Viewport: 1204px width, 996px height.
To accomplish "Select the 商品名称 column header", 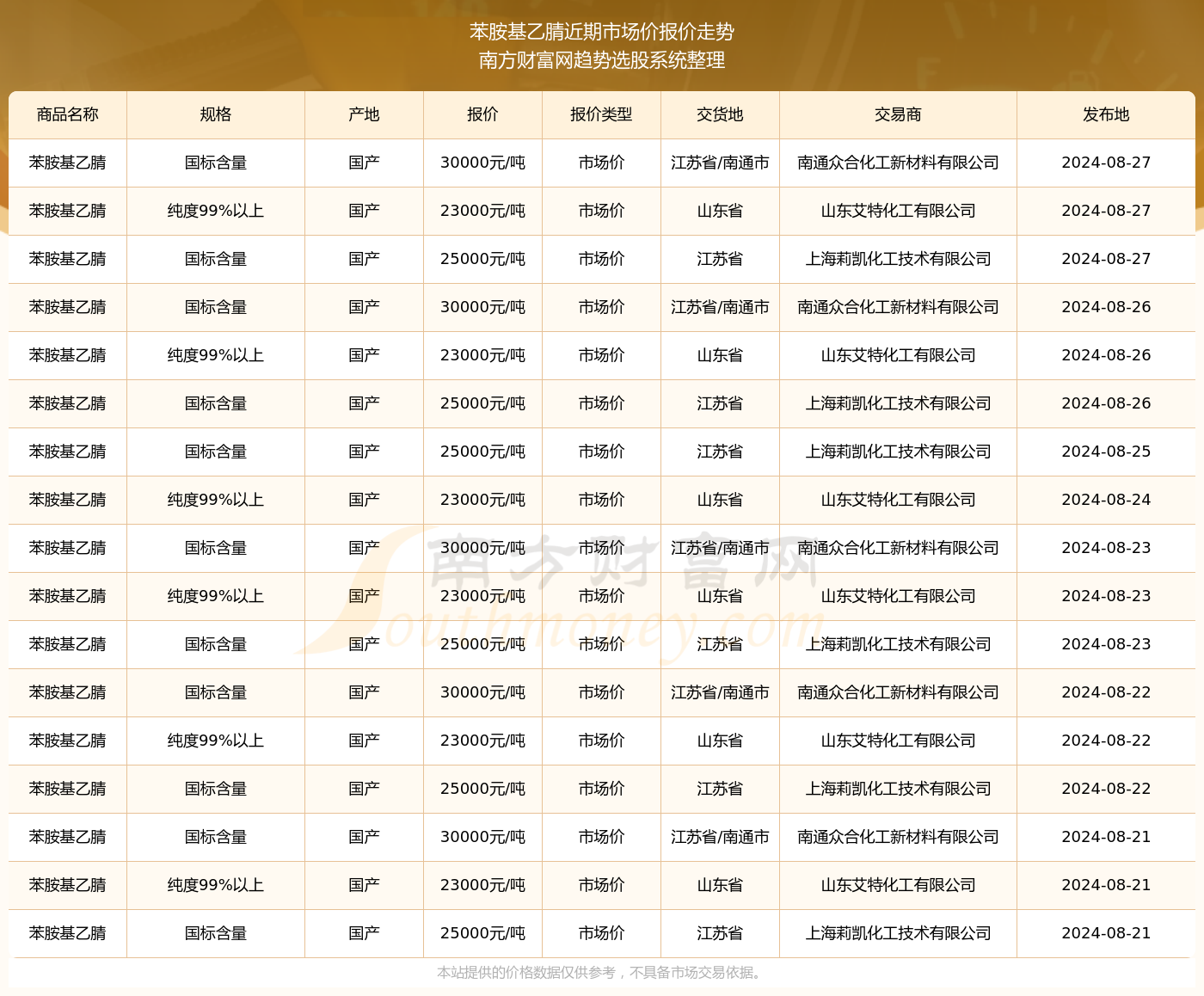I will pos(67,114).
